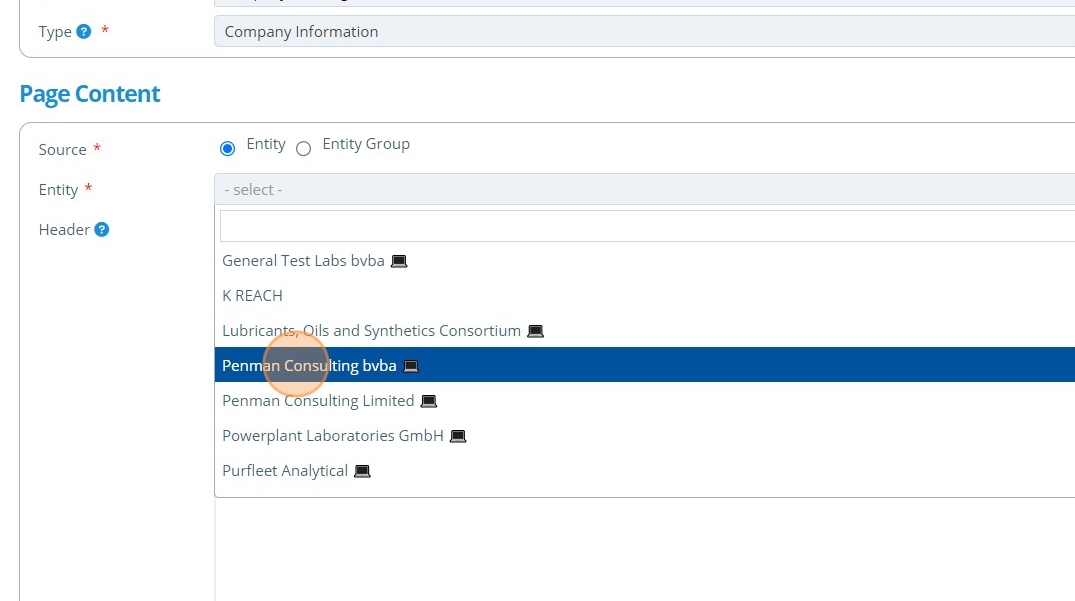Click laptop icon beside Lubricants, Oils and Synthetics Consortium

(x=535, y=331)
